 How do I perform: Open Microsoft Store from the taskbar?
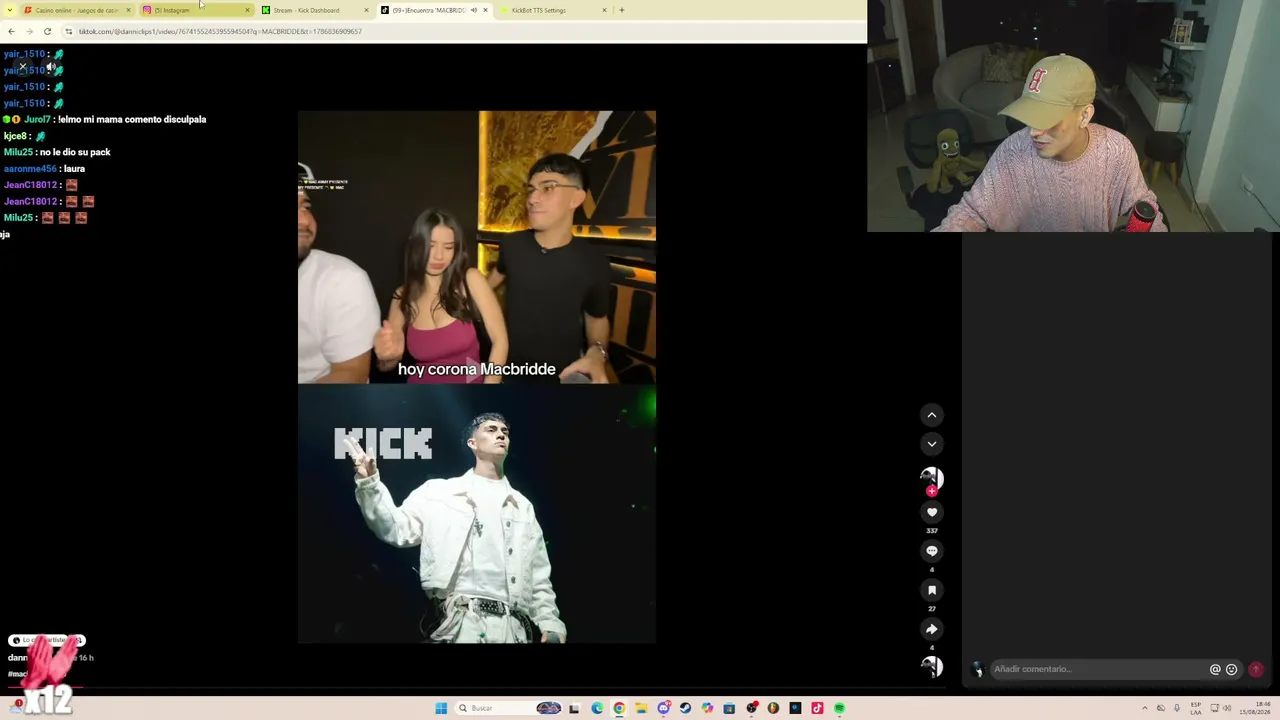tap(729, 708)
